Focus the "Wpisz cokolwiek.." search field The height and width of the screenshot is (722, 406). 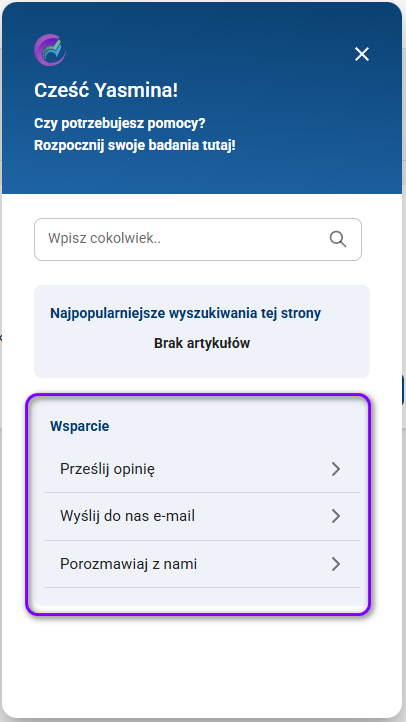click(x=198, y=239)
